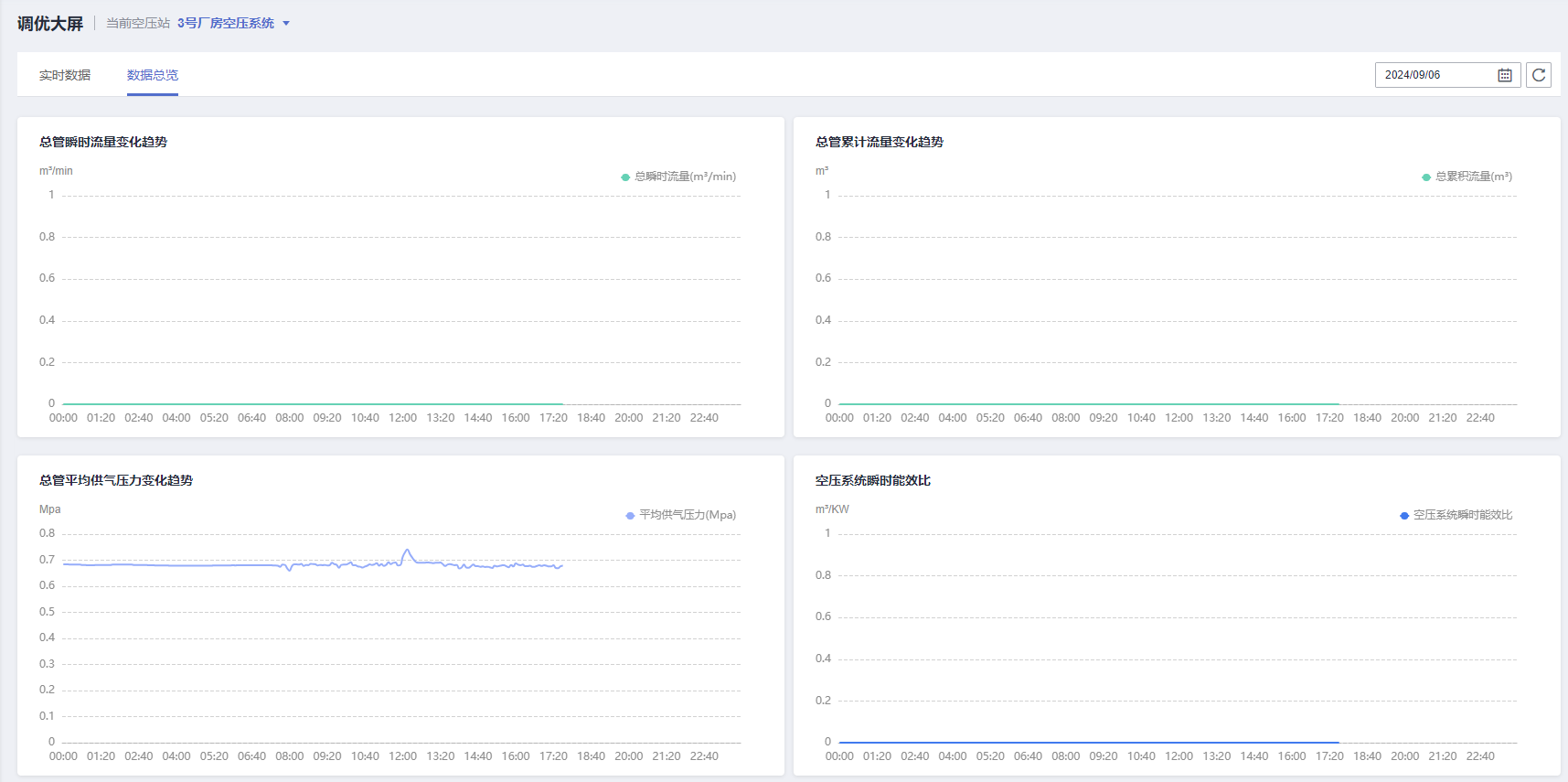
Task: Click the m³/KW unit label on the efficiency chart
Action: click(832, 509)
